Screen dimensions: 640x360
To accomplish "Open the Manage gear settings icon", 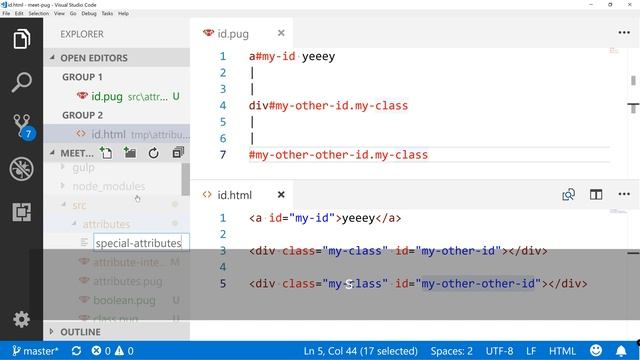I will pyautogui.click(x=21, y=319).
